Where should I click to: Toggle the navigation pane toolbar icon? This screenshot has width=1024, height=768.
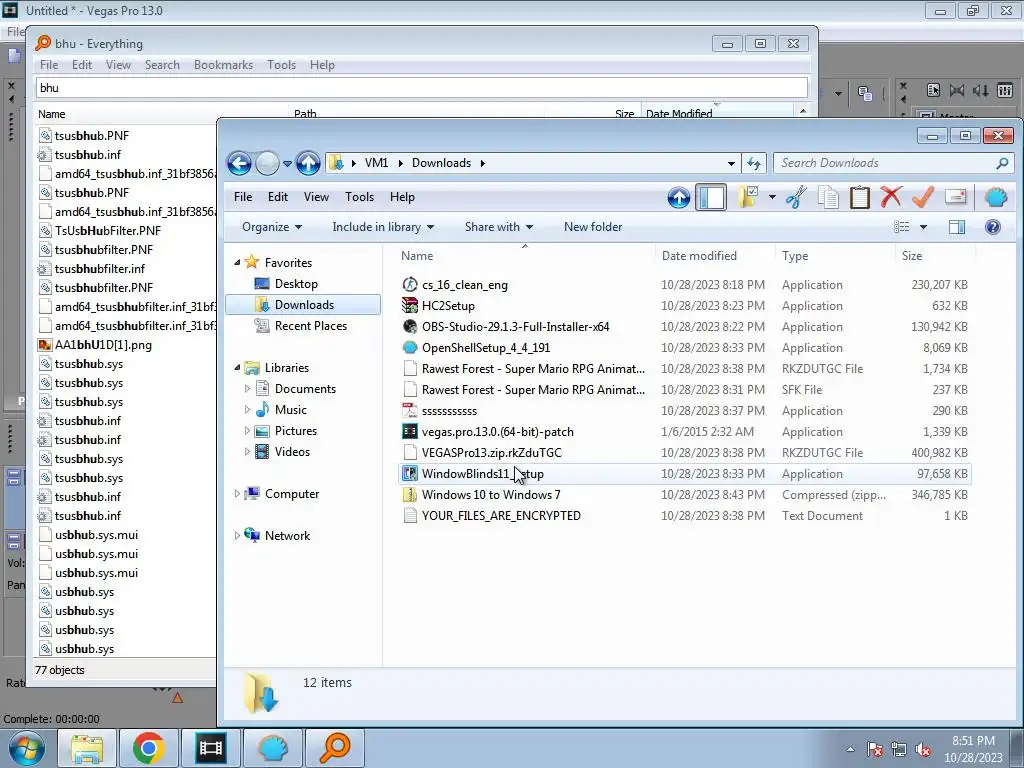tap(711, 197)
